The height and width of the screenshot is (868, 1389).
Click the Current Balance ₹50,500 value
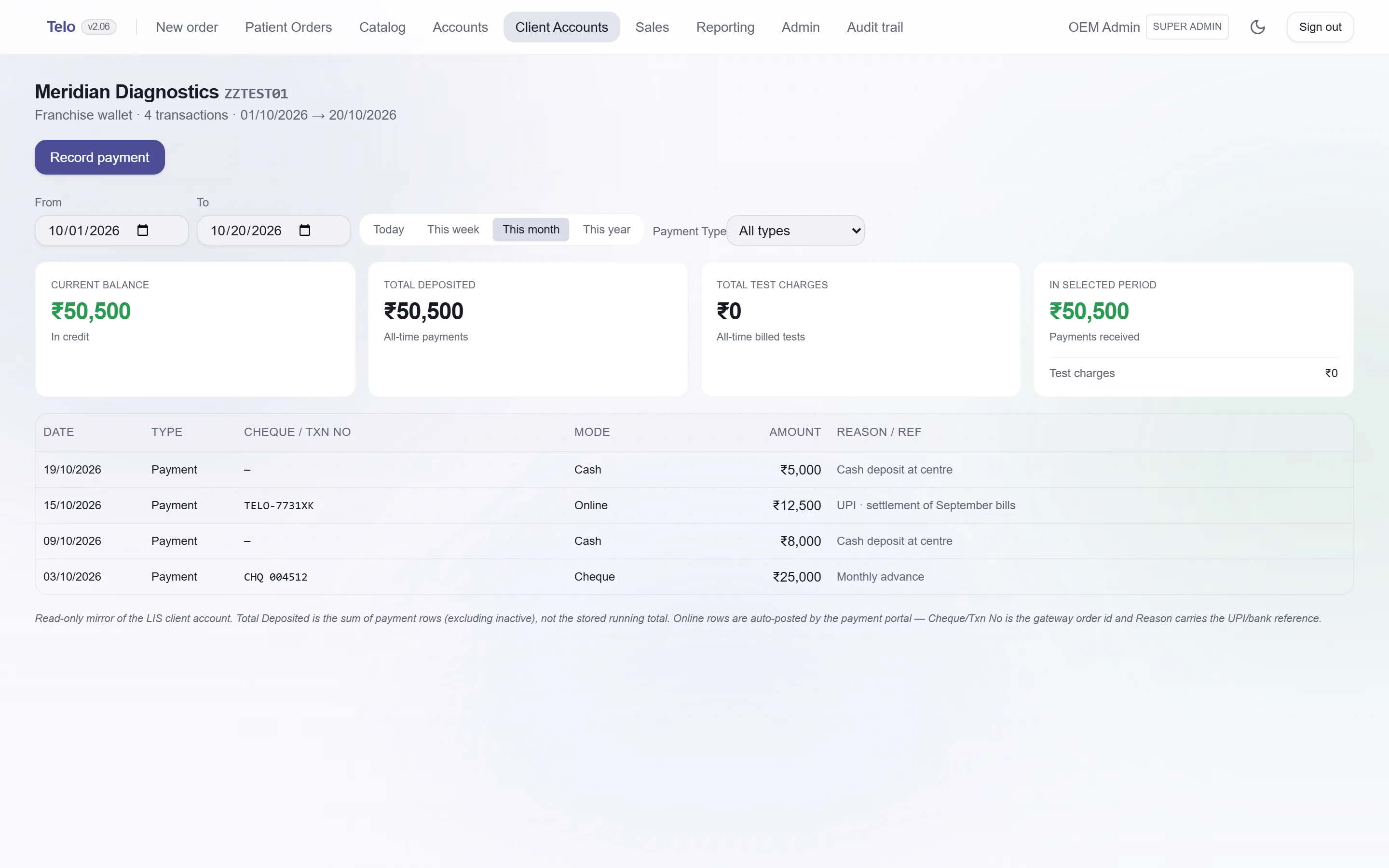pos(91,311)
